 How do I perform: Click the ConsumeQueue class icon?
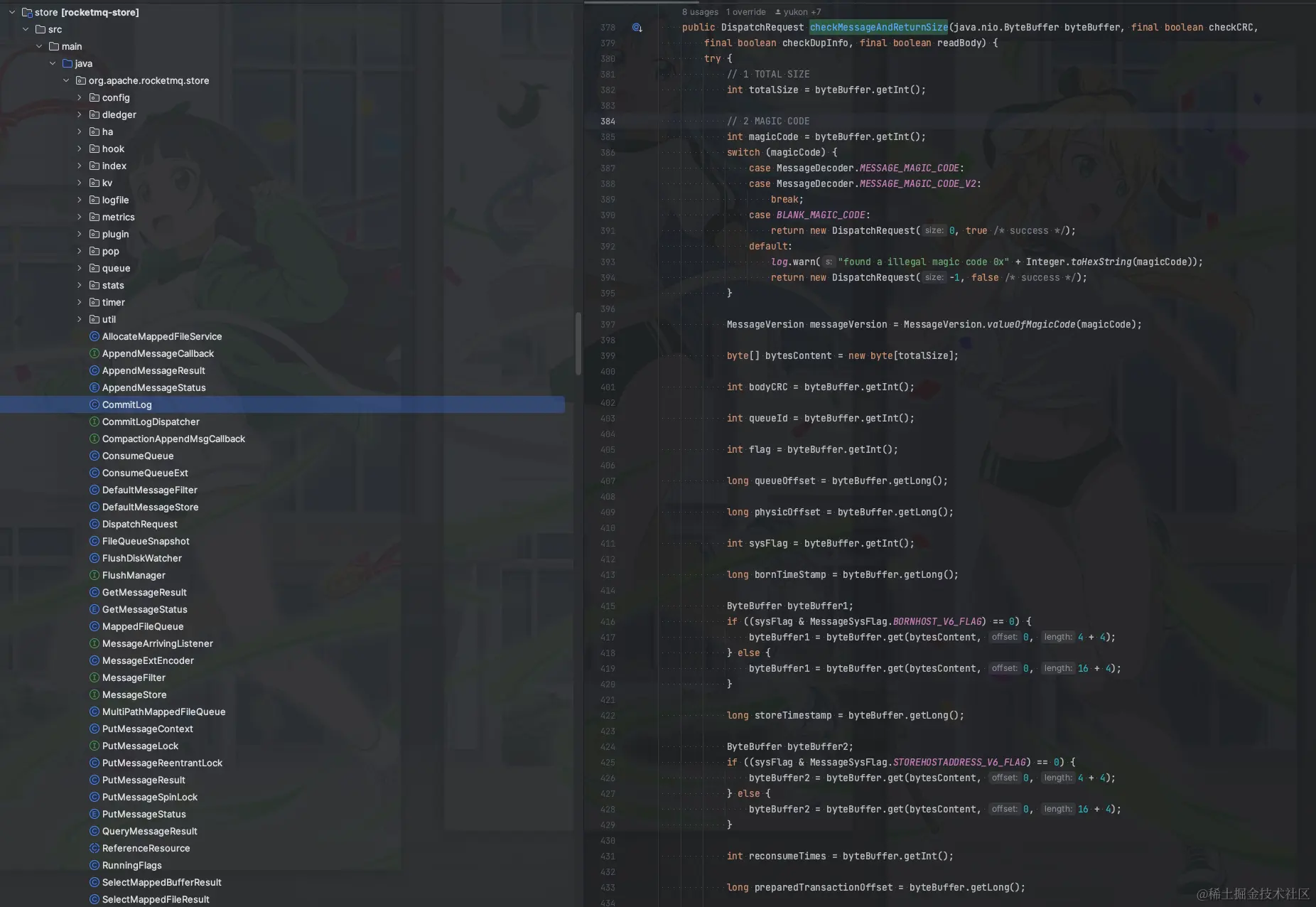94,456
